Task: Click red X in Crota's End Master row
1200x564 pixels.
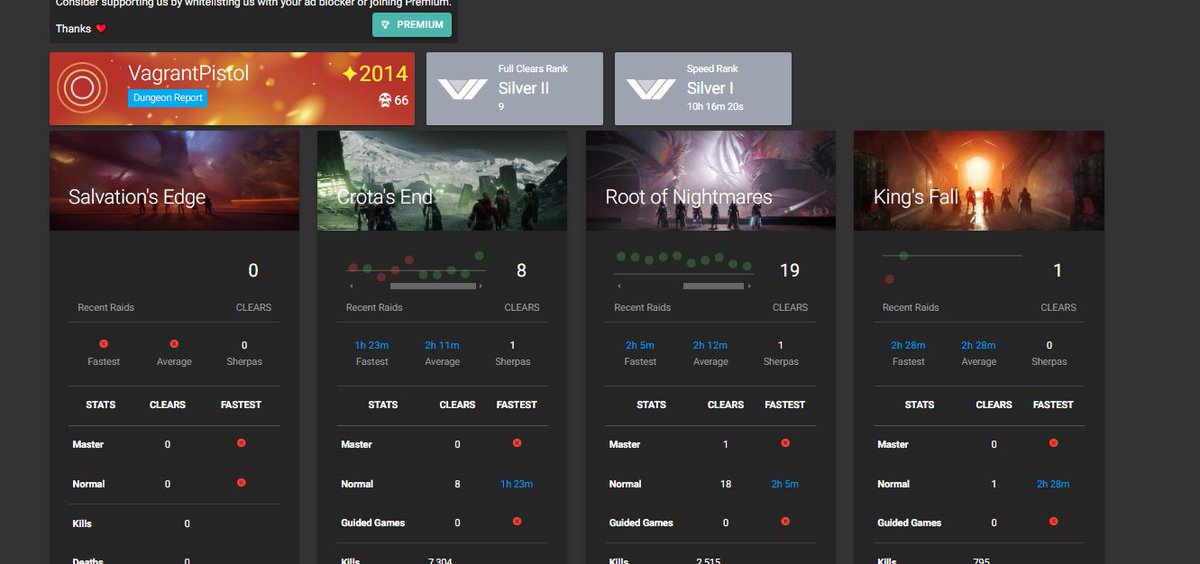Action: [517, 443]
